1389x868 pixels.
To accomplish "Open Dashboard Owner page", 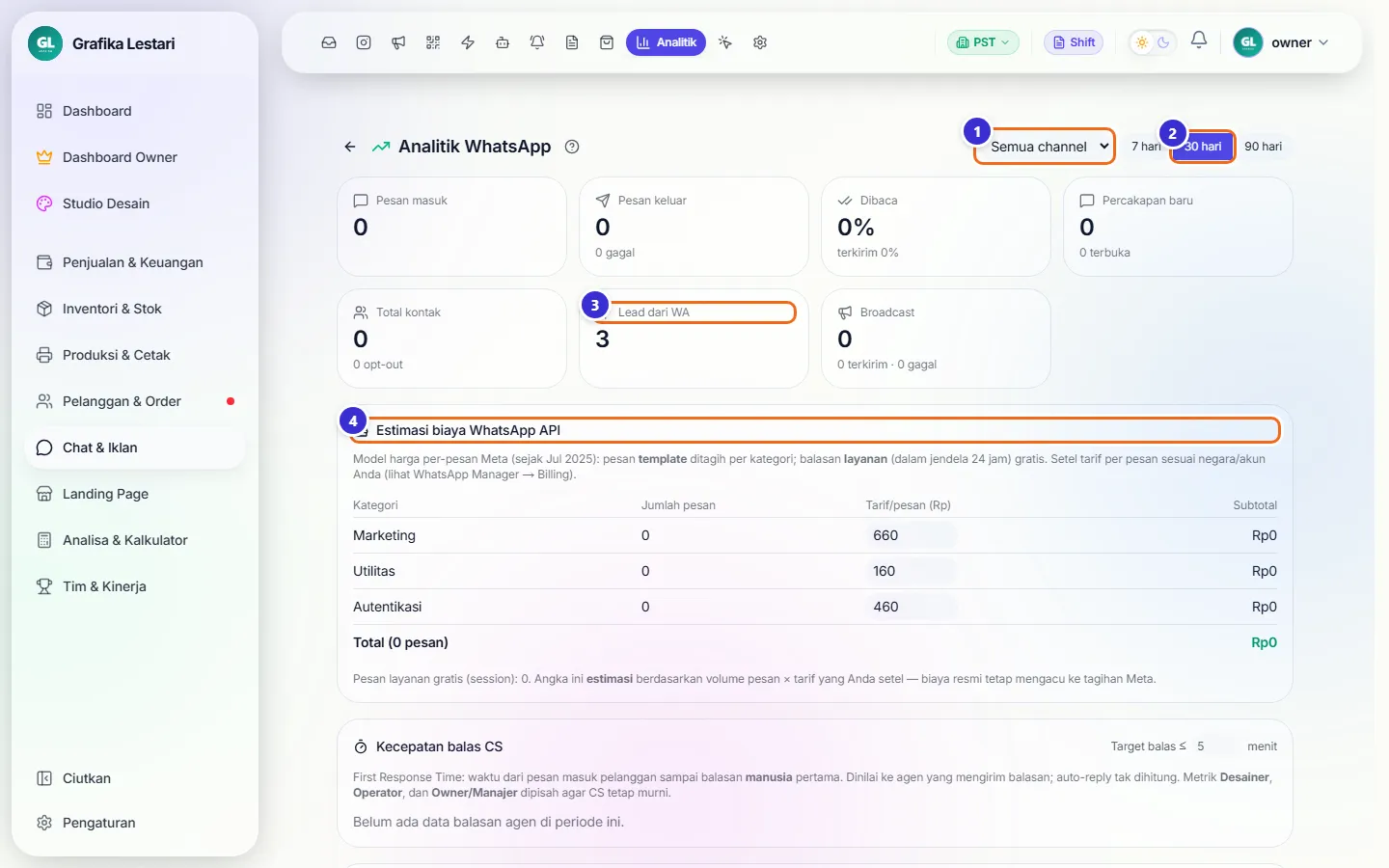I will coord(135,157).
